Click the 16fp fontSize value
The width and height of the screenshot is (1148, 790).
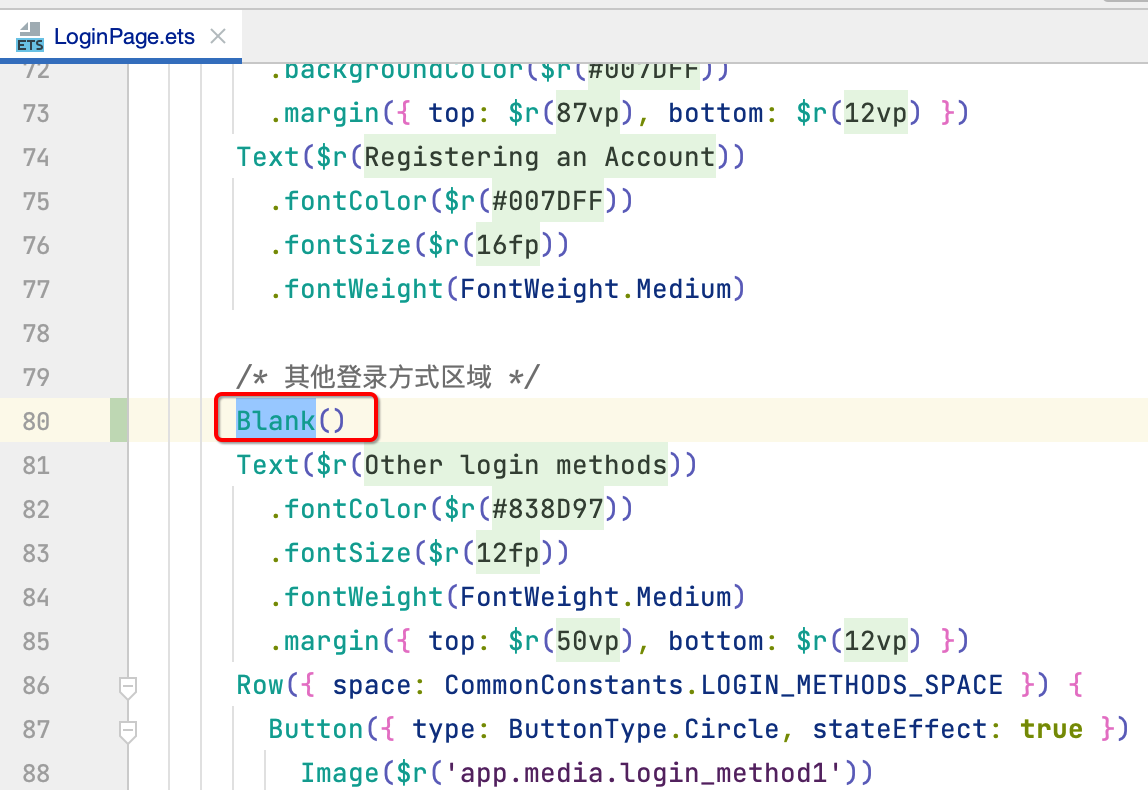click(508, 245)
